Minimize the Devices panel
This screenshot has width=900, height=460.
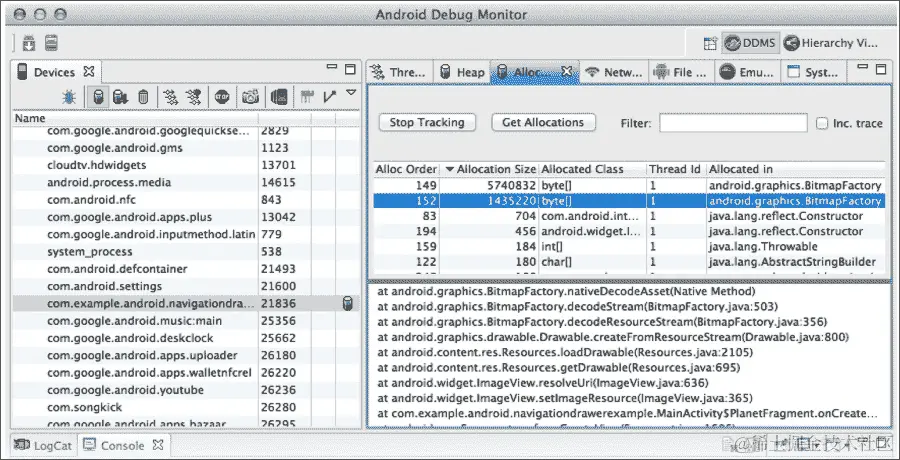(x=332, y=67)
